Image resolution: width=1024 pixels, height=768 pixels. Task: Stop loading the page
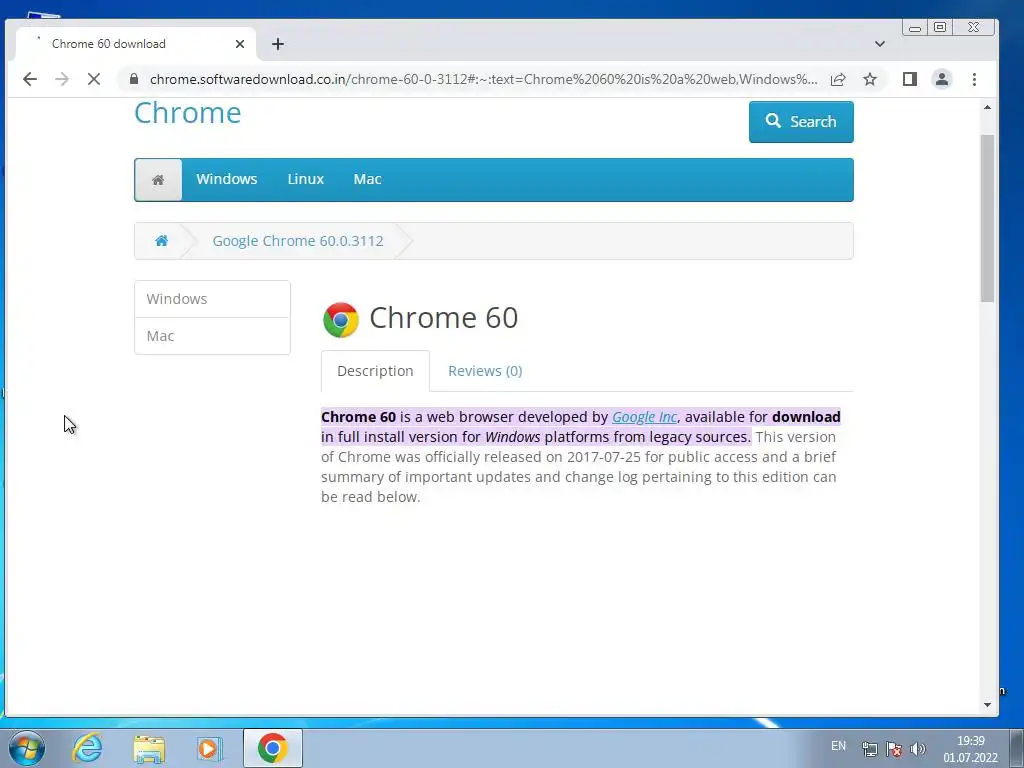93,79
